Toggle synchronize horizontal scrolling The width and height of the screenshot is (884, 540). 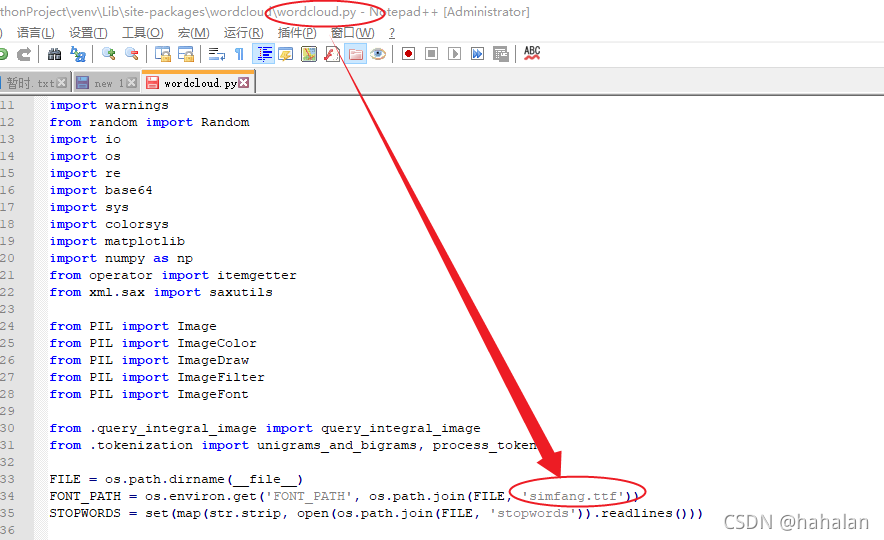[185, 54]
